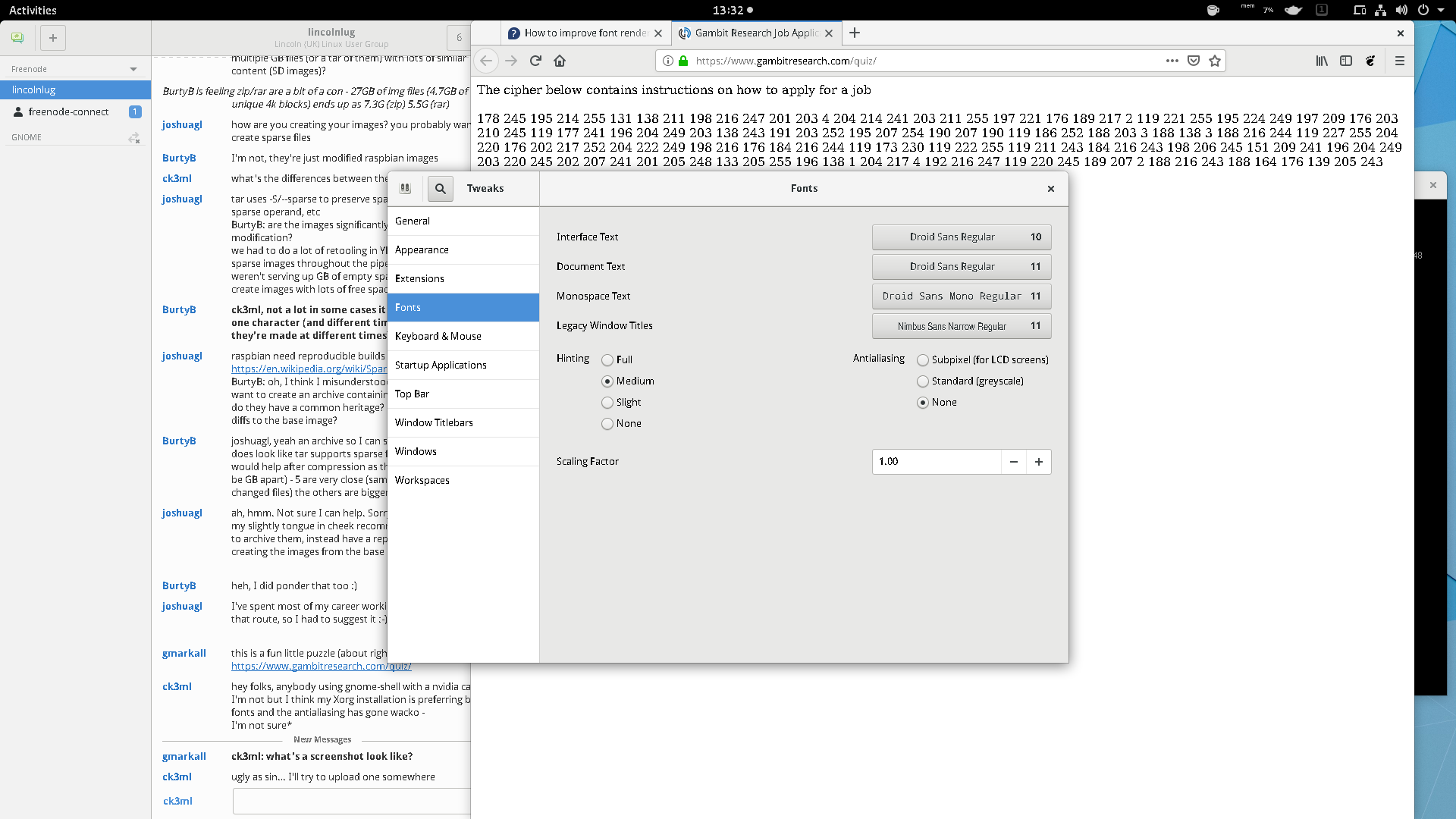Click the Tweaks search icon button
Viewport: 1456px width, 819px height.
(x=440, y=188)
